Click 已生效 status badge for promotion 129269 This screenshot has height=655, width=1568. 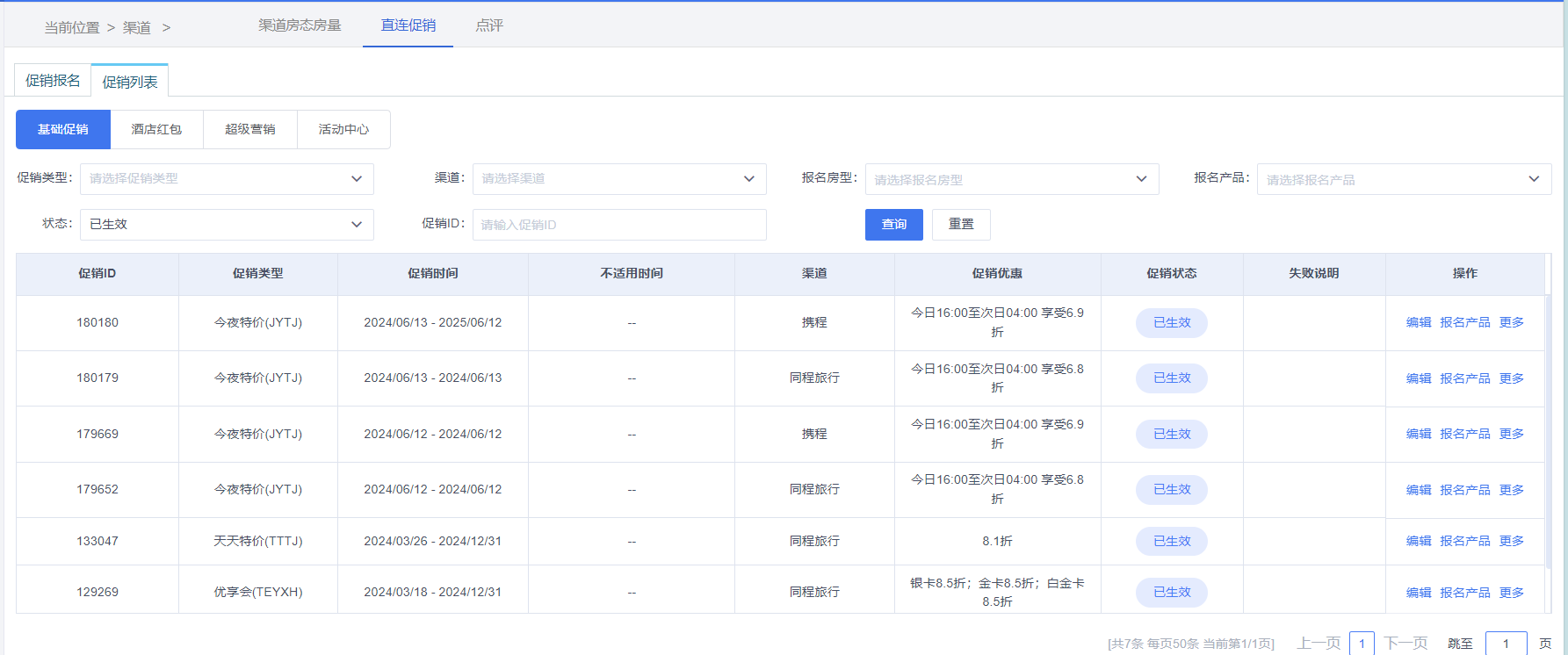[x=1172, y=593]
